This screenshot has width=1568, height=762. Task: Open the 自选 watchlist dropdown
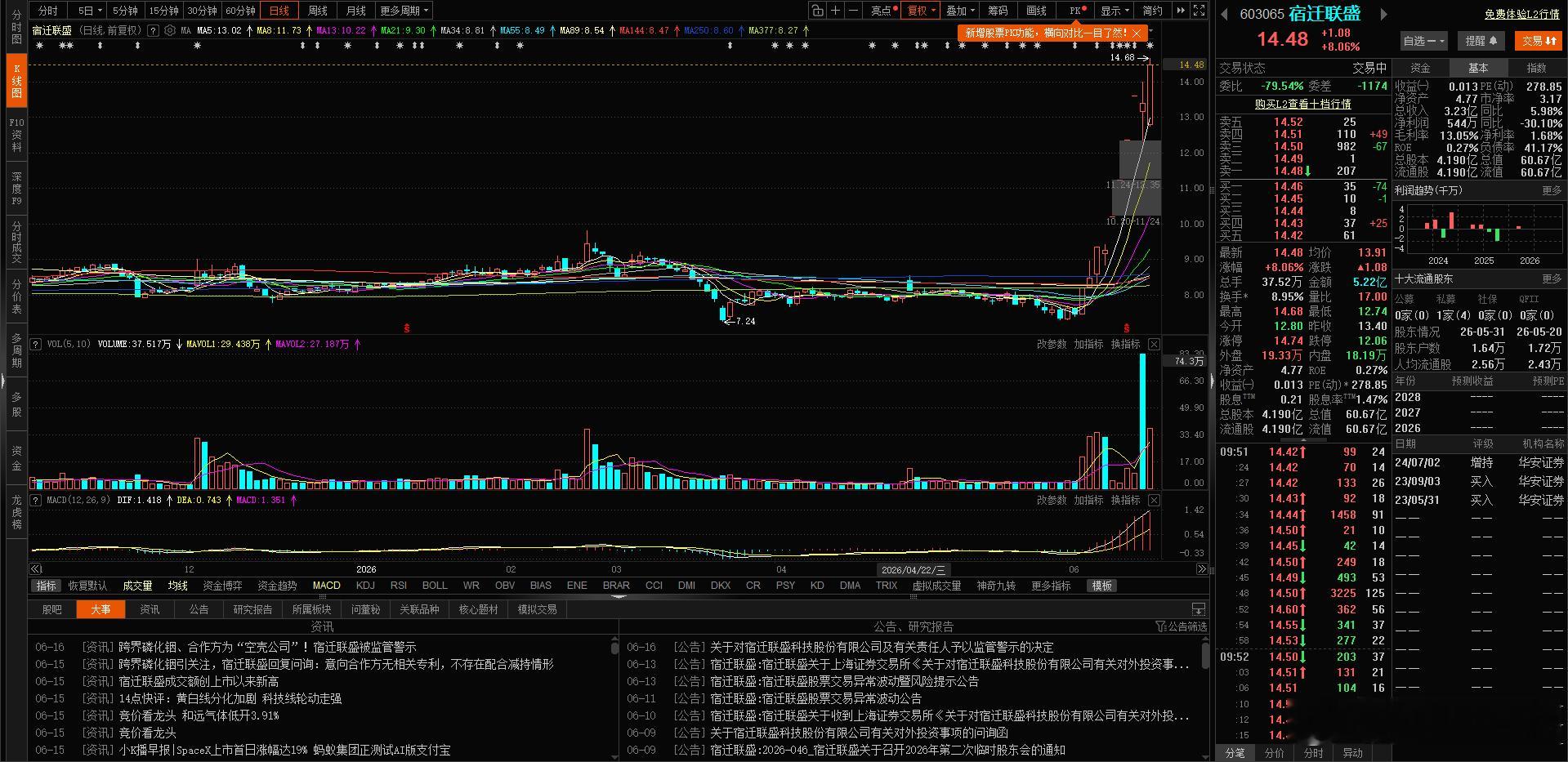[x=1423, y=40]
